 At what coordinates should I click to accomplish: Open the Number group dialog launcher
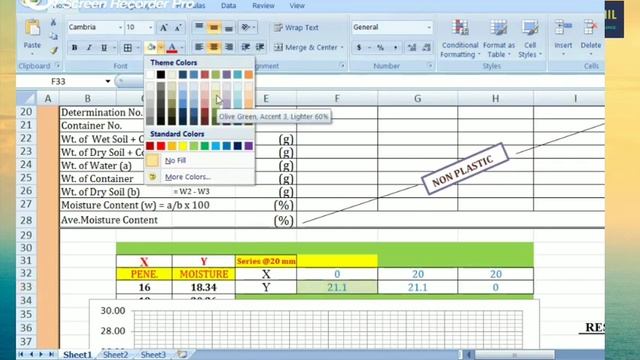(429, 66)
